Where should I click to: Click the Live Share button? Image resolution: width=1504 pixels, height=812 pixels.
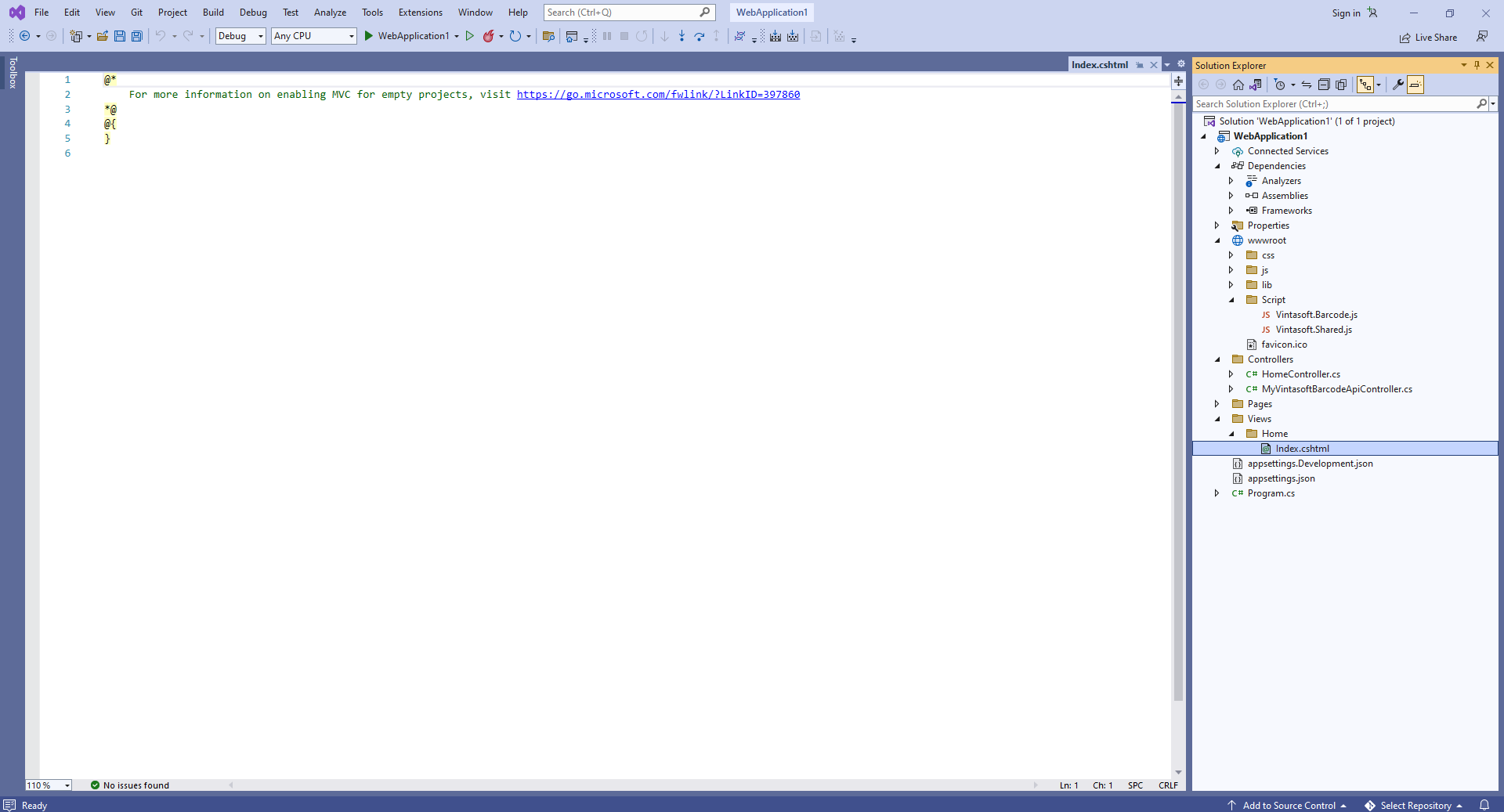pyautogui.click(x=1428, y=38)
